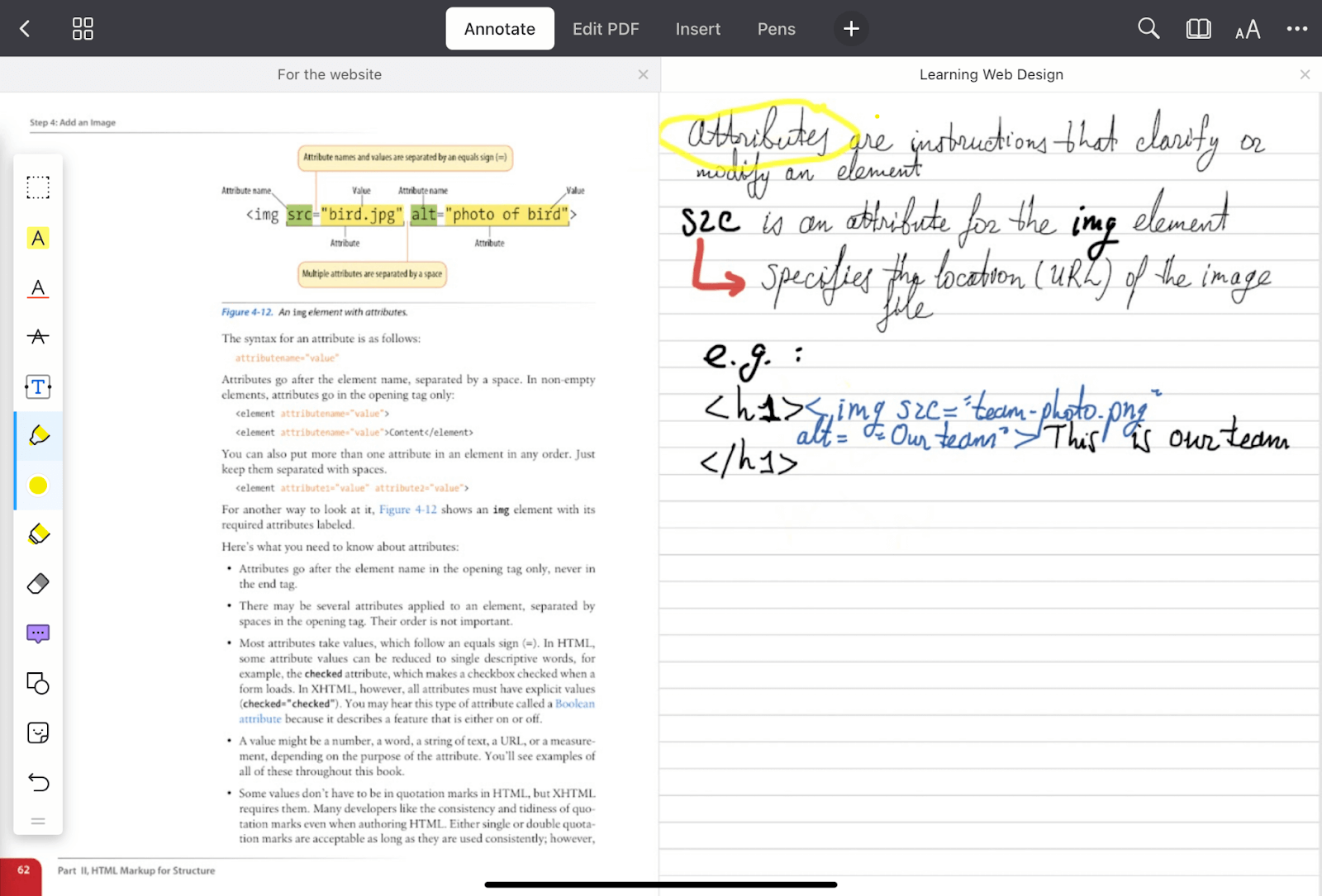1322x896 pixels.
Task: Activate the text box tool
Action: [x=38, y=386]
